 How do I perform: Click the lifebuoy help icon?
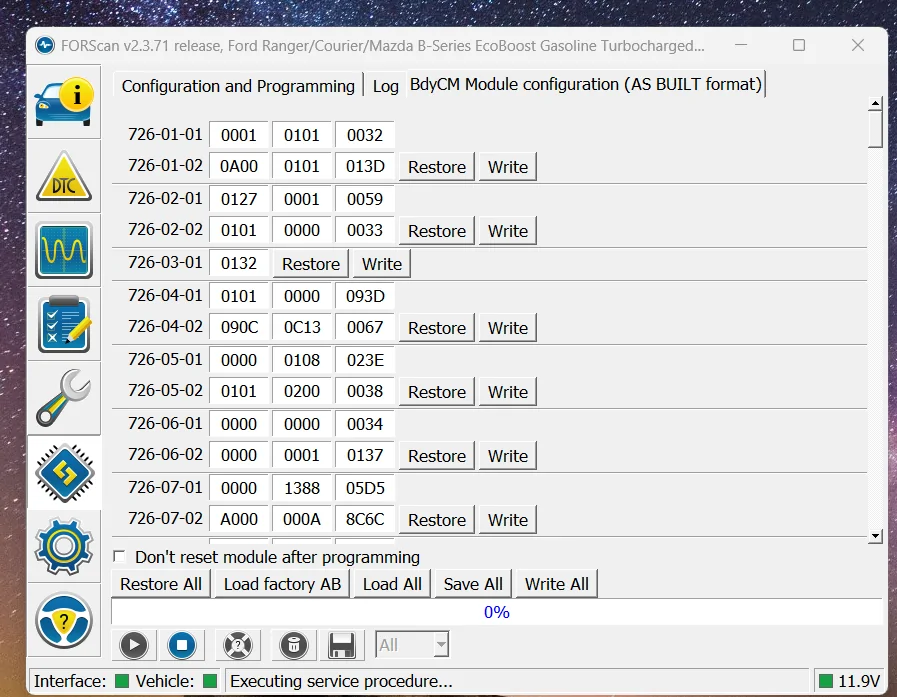click(x=237, y=645)
